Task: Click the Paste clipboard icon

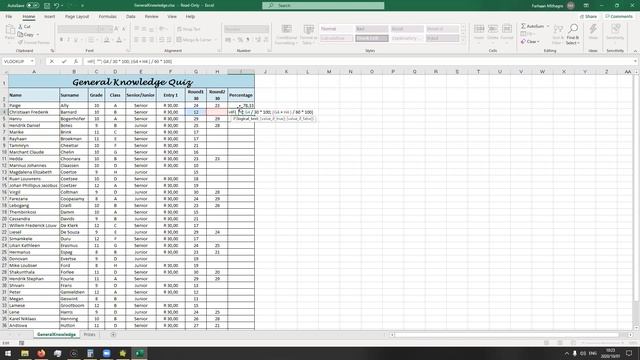Action: 10,31
